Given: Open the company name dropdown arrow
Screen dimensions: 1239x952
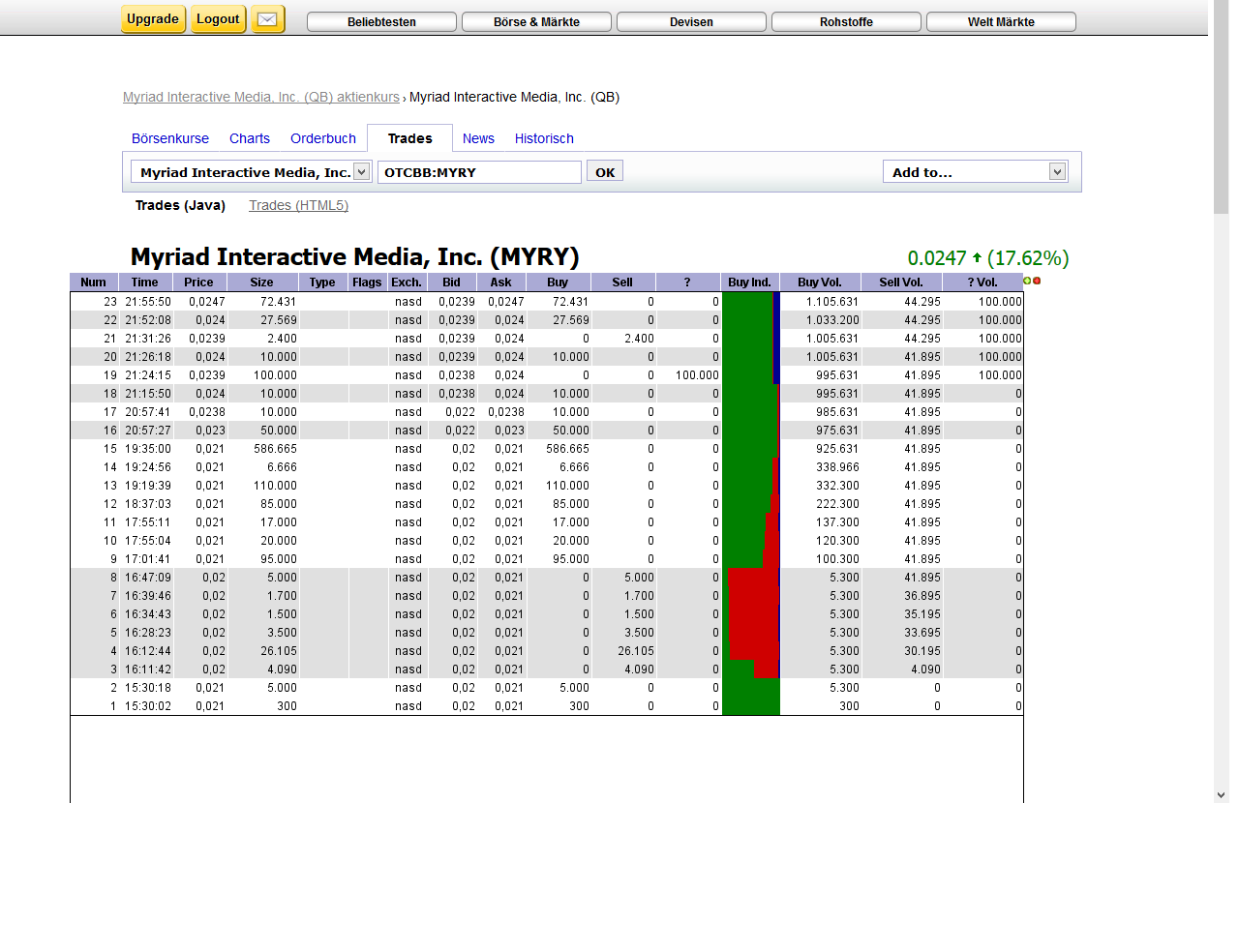Looking at the screenshot, I should [361, 171].
